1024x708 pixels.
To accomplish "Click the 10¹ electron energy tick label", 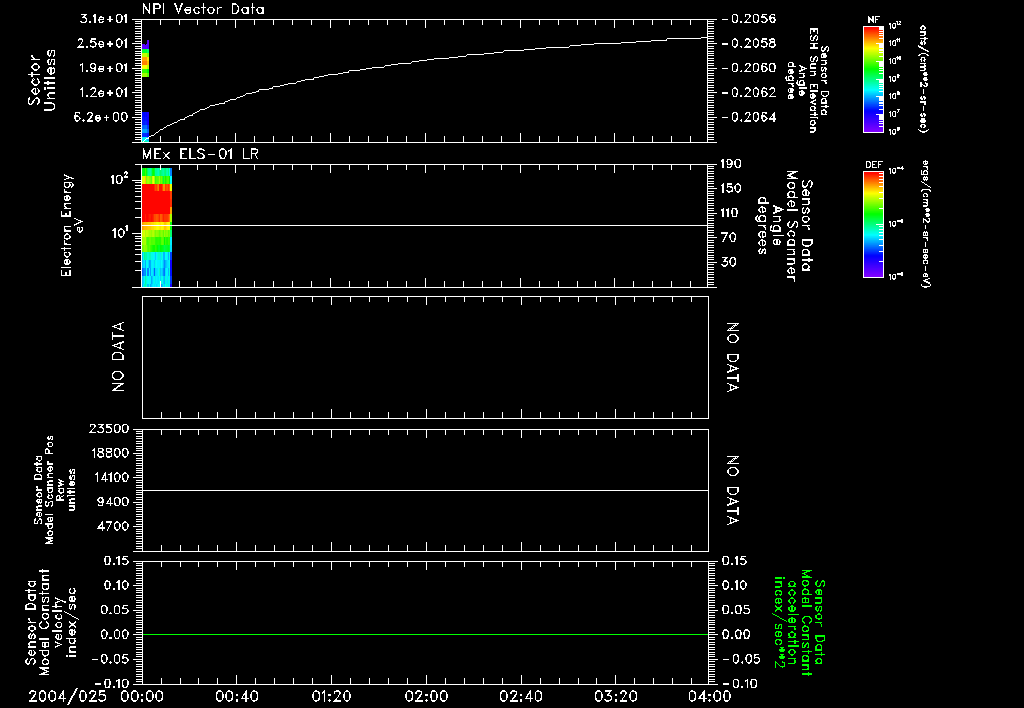I will tap(118, 232).
